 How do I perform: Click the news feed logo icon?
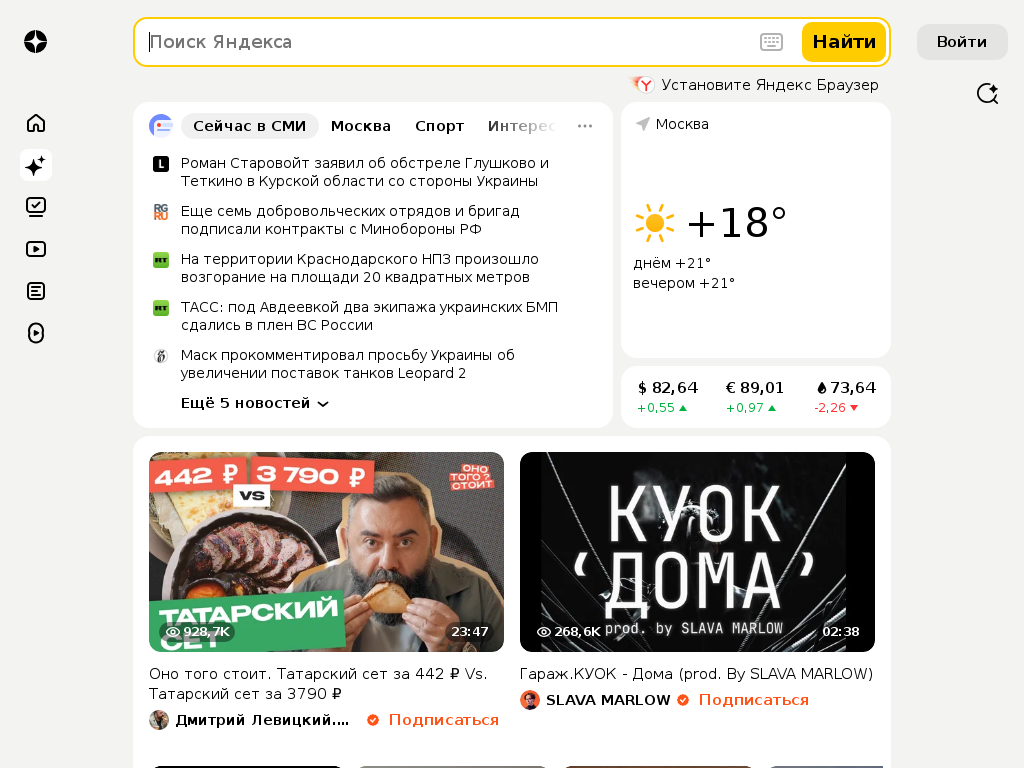click(161, 125)
